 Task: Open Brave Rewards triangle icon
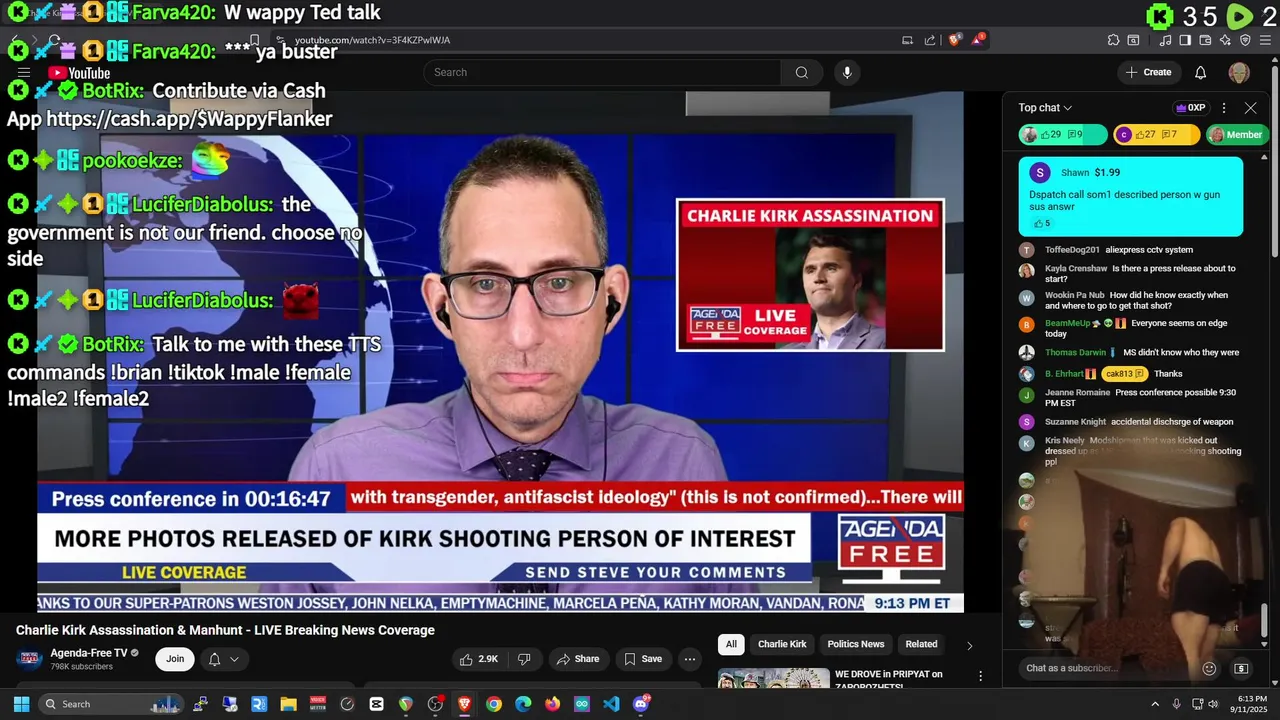(x=978, y=40)
